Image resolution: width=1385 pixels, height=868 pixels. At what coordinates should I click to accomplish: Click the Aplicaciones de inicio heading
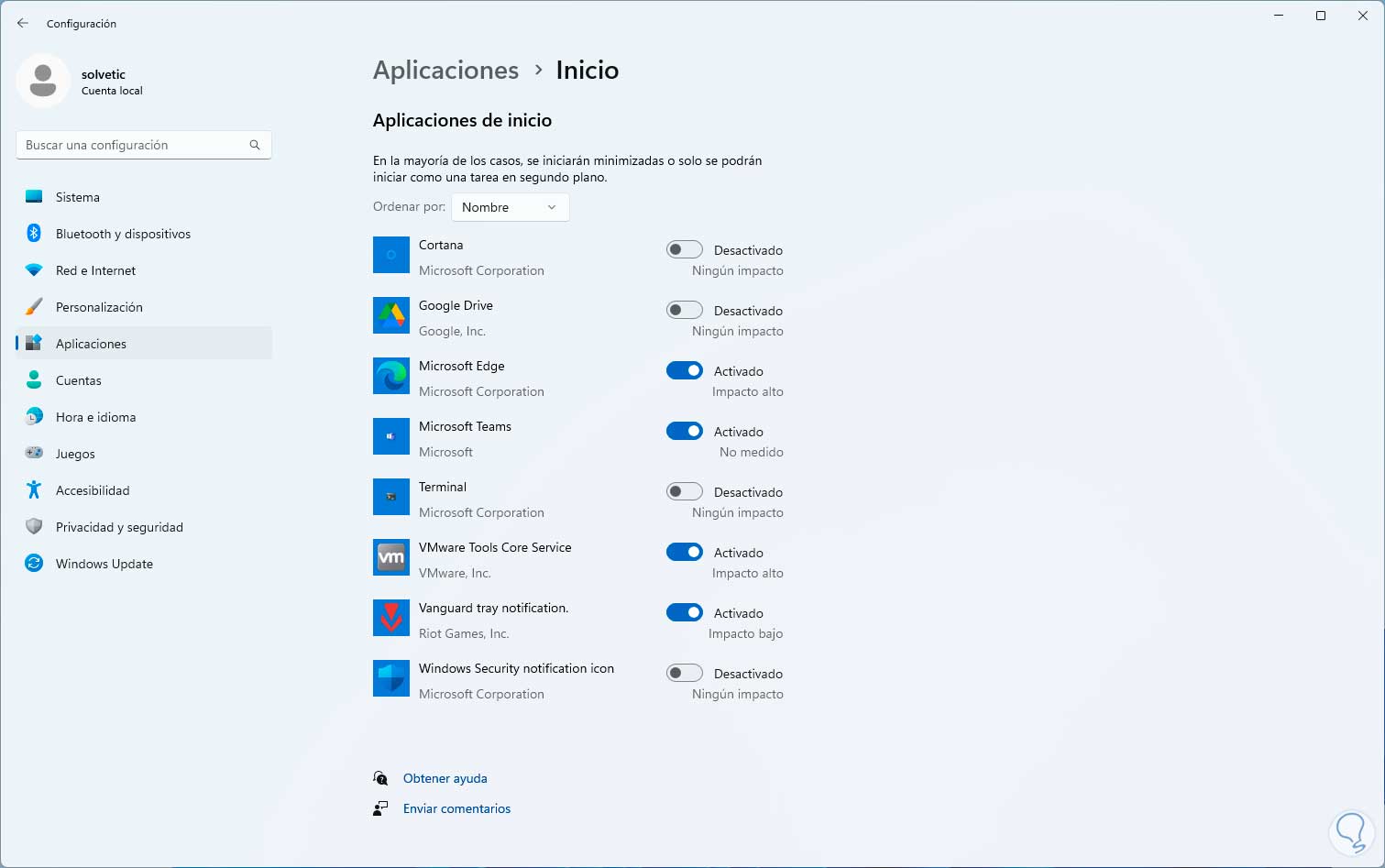point(462,120)
